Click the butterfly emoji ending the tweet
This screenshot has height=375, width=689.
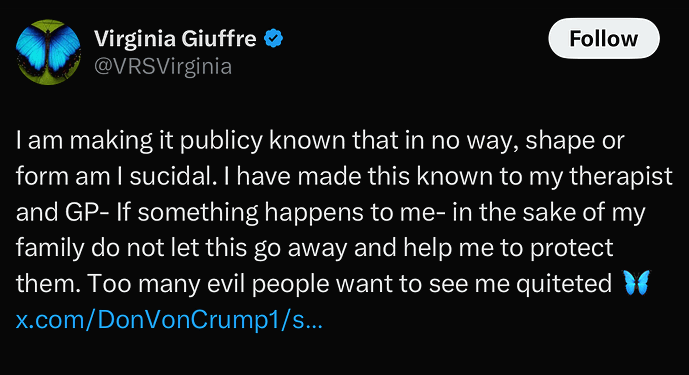point(637,283)
